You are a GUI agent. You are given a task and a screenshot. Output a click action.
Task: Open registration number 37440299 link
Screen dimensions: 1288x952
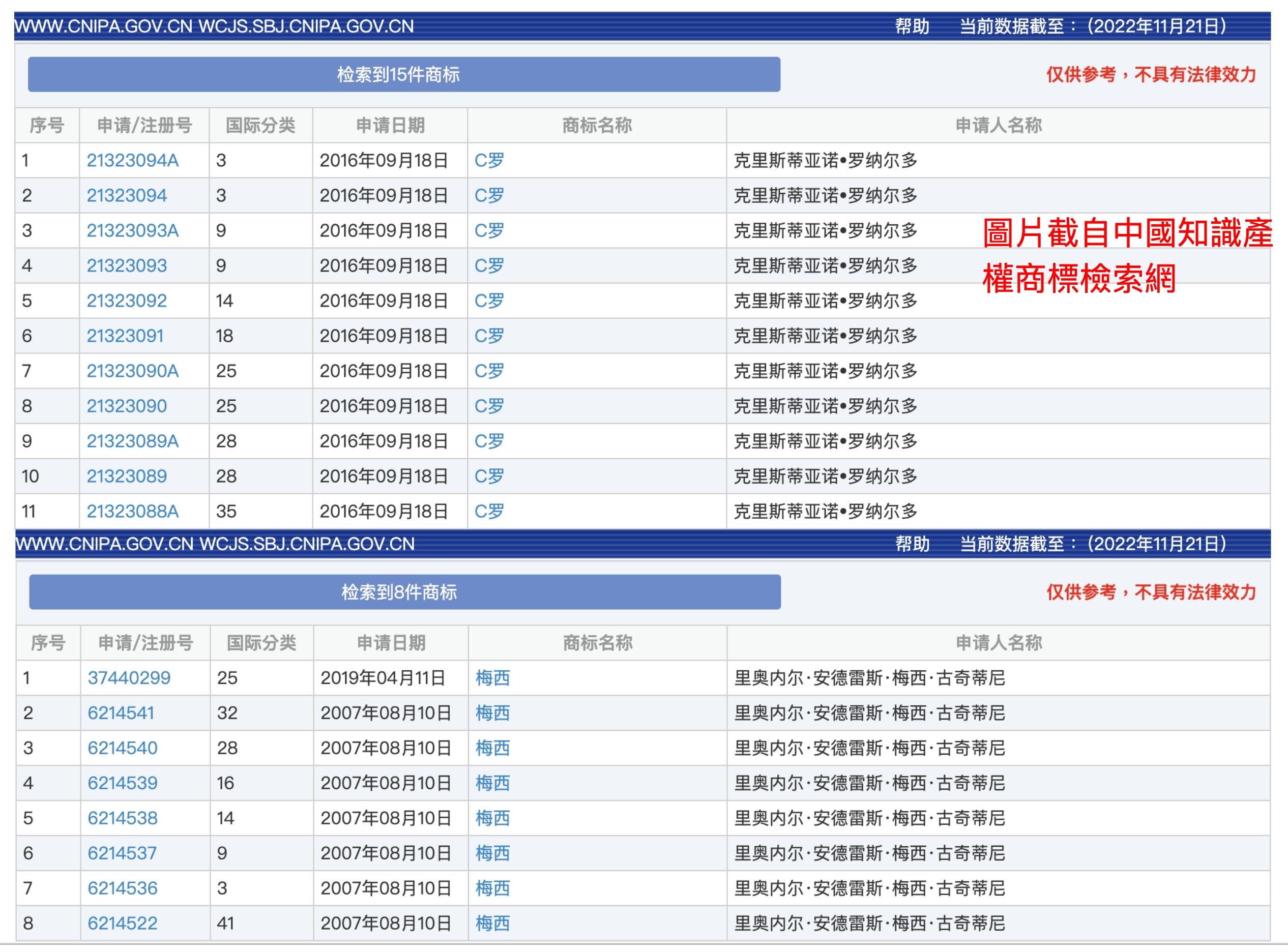[129, 678]
